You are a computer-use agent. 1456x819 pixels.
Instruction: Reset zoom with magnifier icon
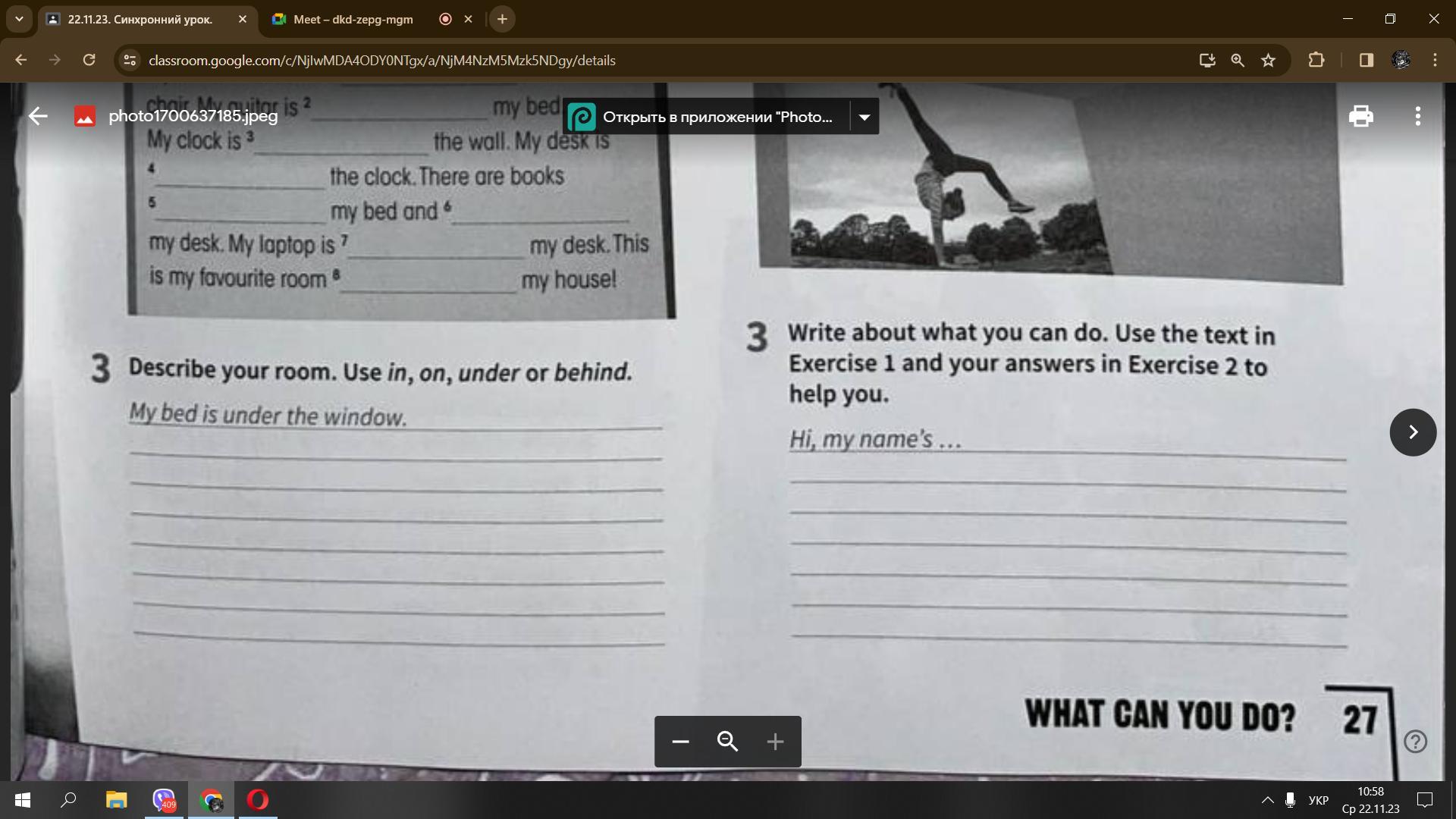click(x=728, y=742)
